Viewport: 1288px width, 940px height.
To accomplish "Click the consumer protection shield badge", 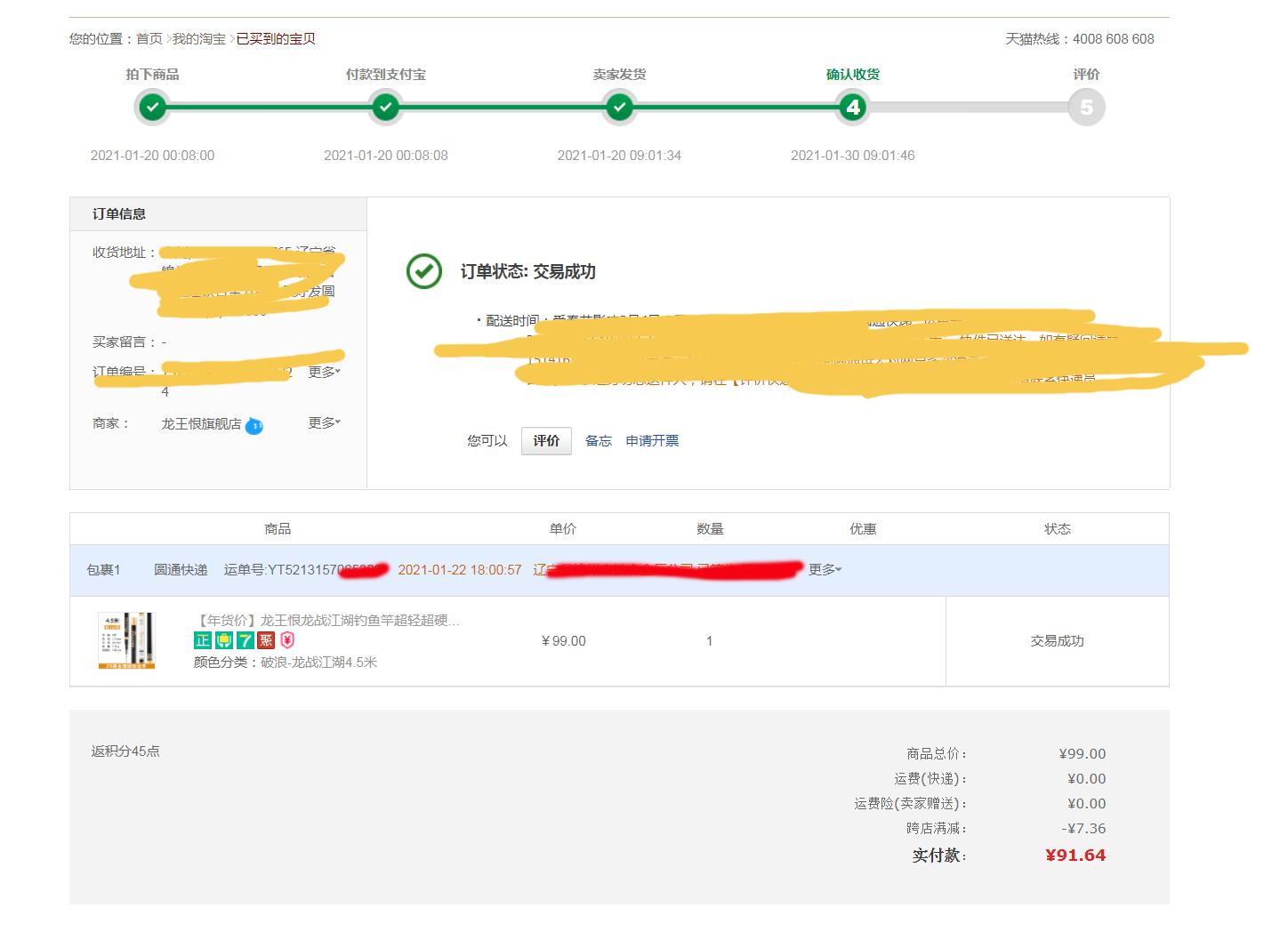I will pos(287,640).
